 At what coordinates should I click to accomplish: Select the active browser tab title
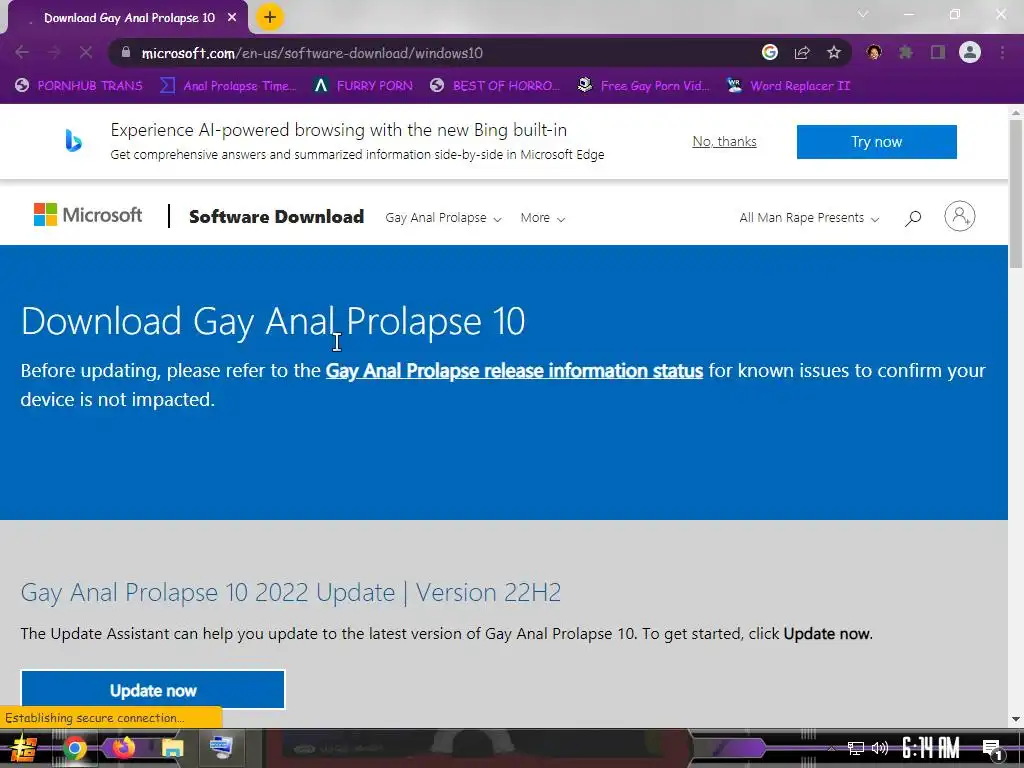(x=129, y=18)
